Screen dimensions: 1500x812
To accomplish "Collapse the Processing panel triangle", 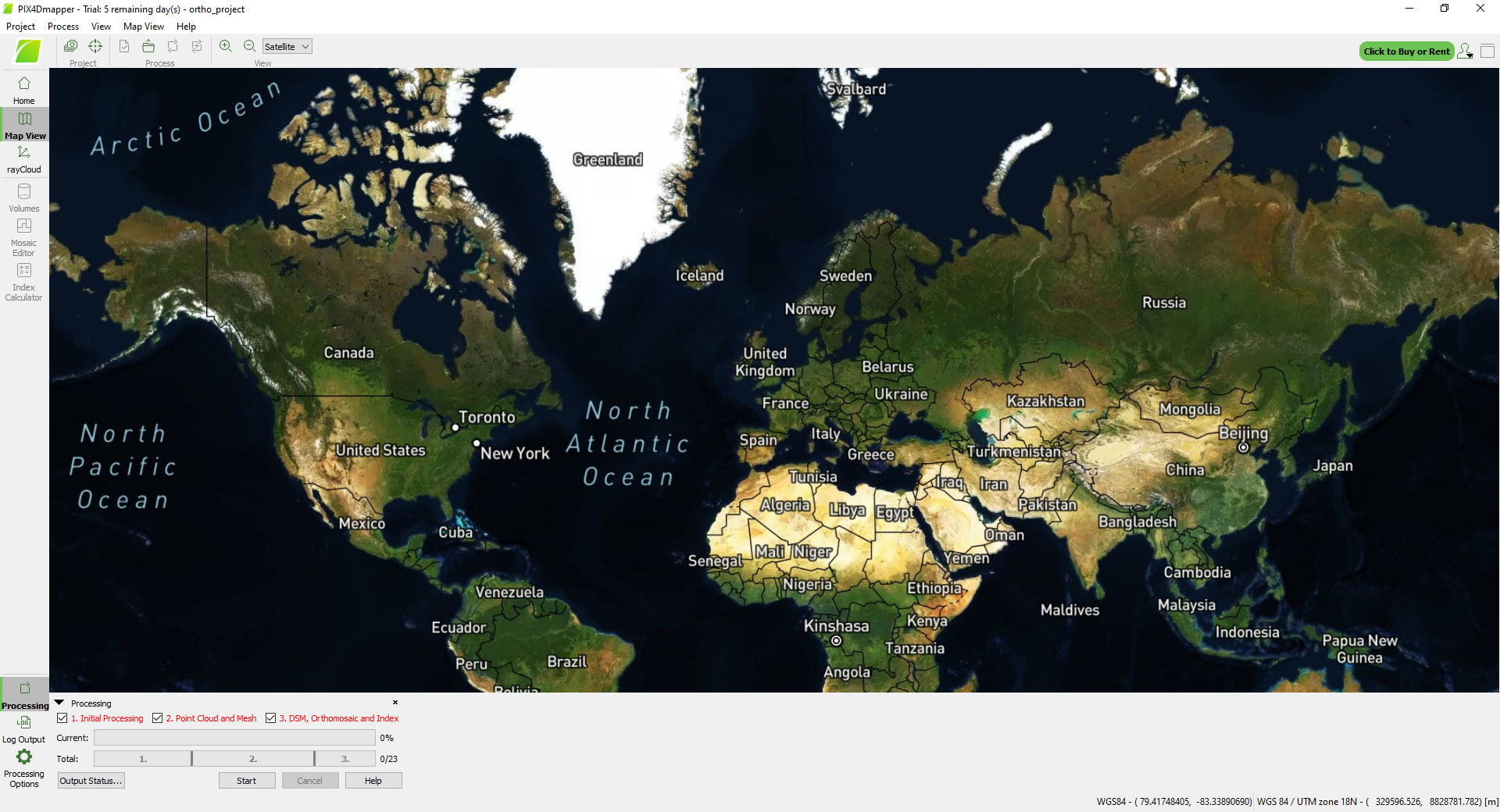I will pos(59,703).
